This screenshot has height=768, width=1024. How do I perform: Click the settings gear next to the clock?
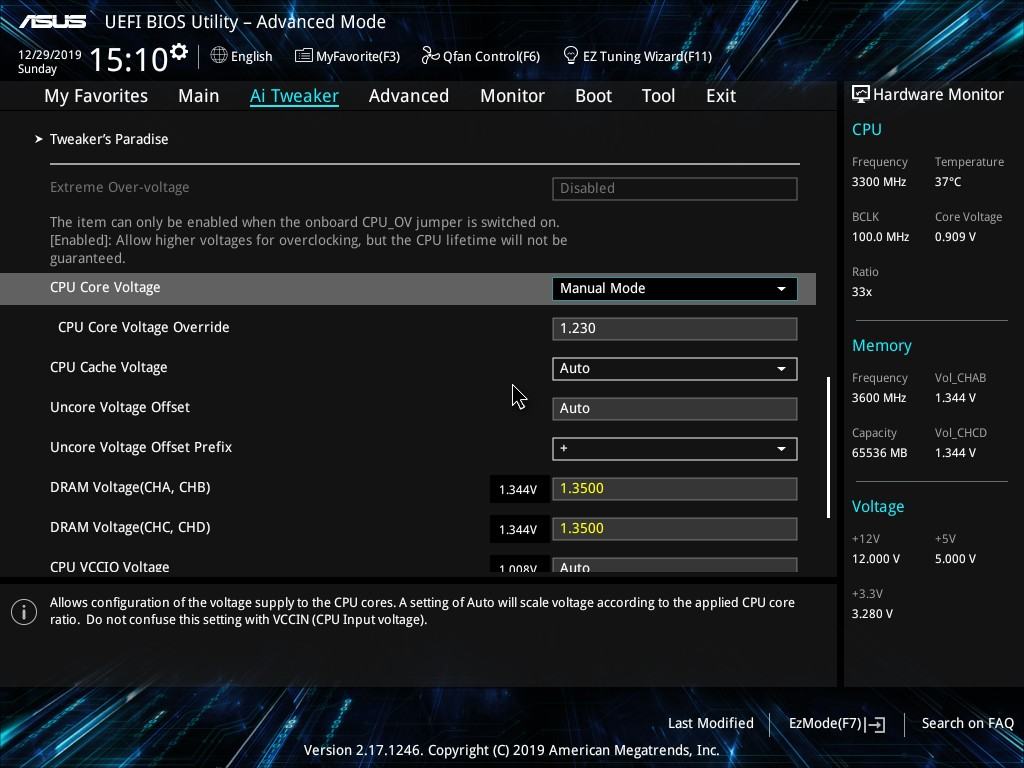click(x=179, y=52)
